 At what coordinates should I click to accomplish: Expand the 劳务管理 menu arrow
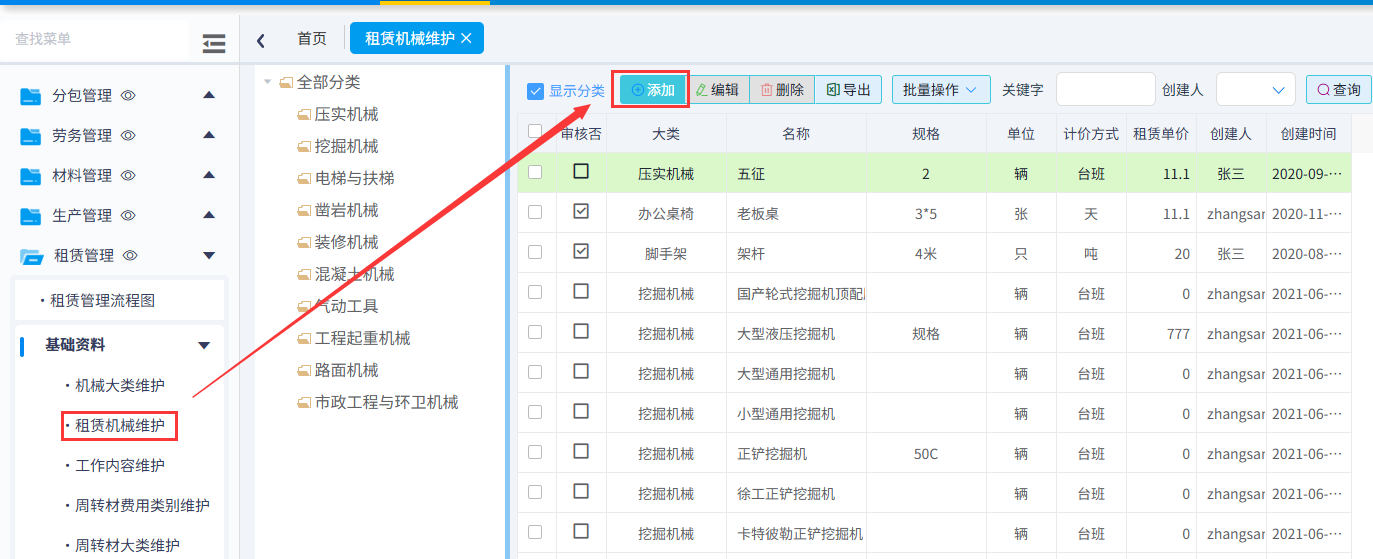click(x=209, y=135)
